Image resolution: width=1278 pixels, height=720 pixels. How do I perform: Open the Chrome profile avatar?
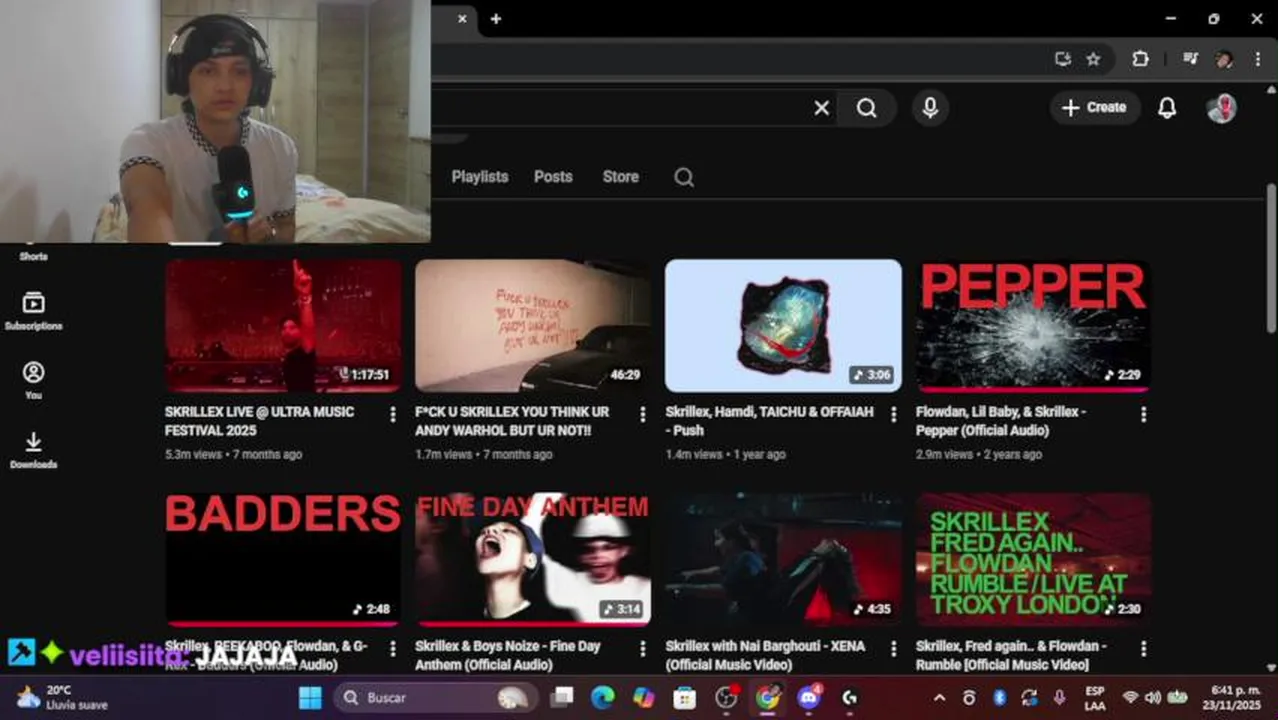point(1224,59)
